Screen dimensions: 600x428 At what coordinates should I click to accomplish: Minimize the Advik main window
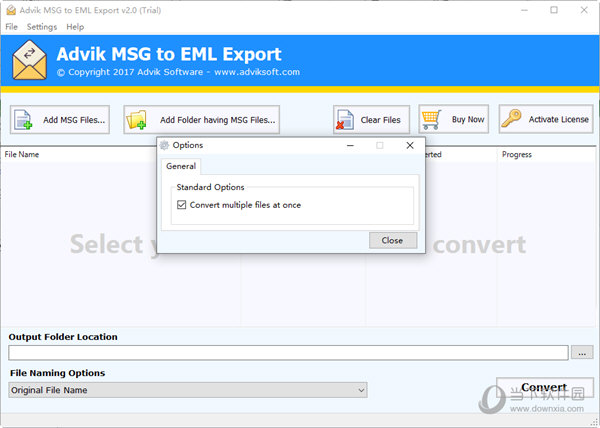coord(524,10)
